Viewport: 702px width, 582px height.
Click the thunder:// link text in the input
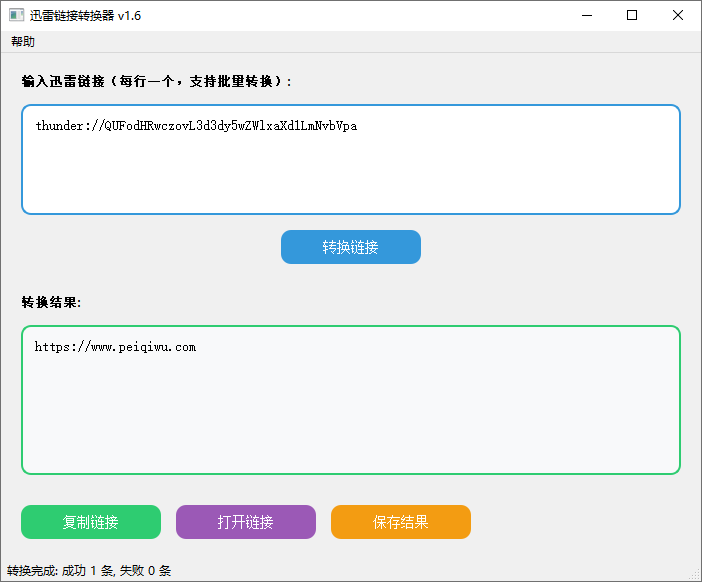(196, 126)
